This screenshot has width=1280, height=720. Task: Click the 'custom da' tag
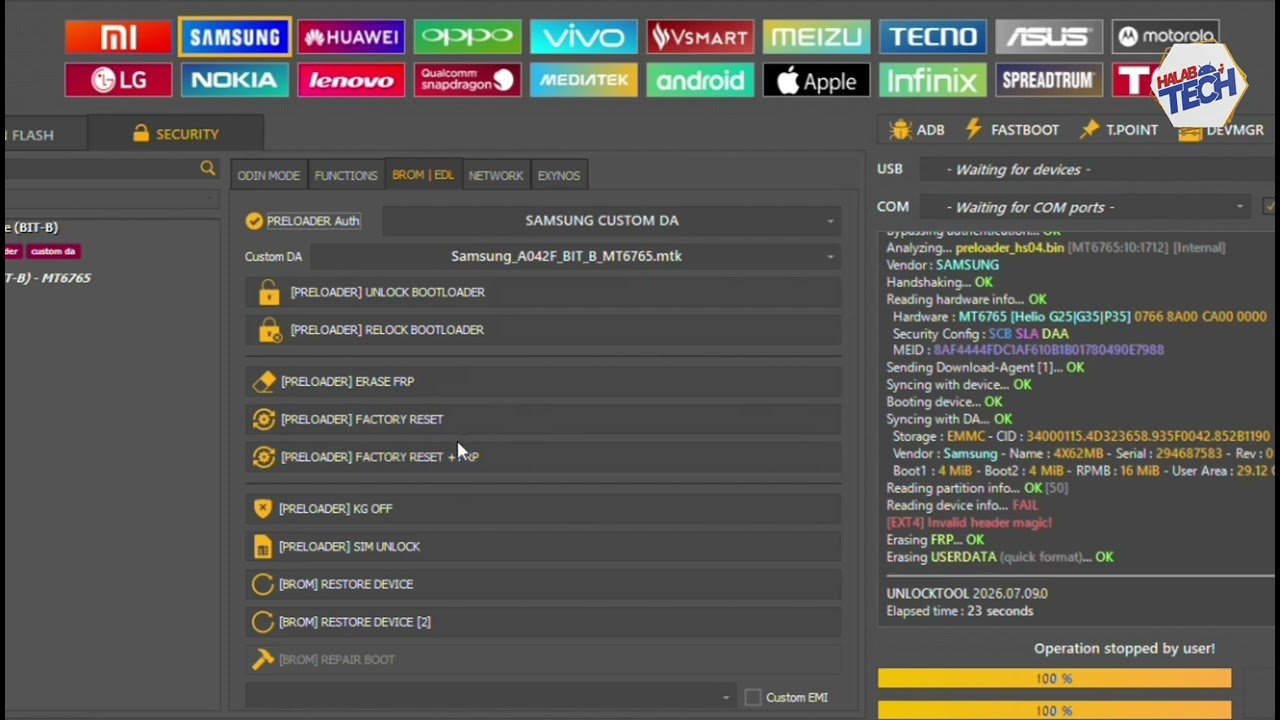coord(52,252)
